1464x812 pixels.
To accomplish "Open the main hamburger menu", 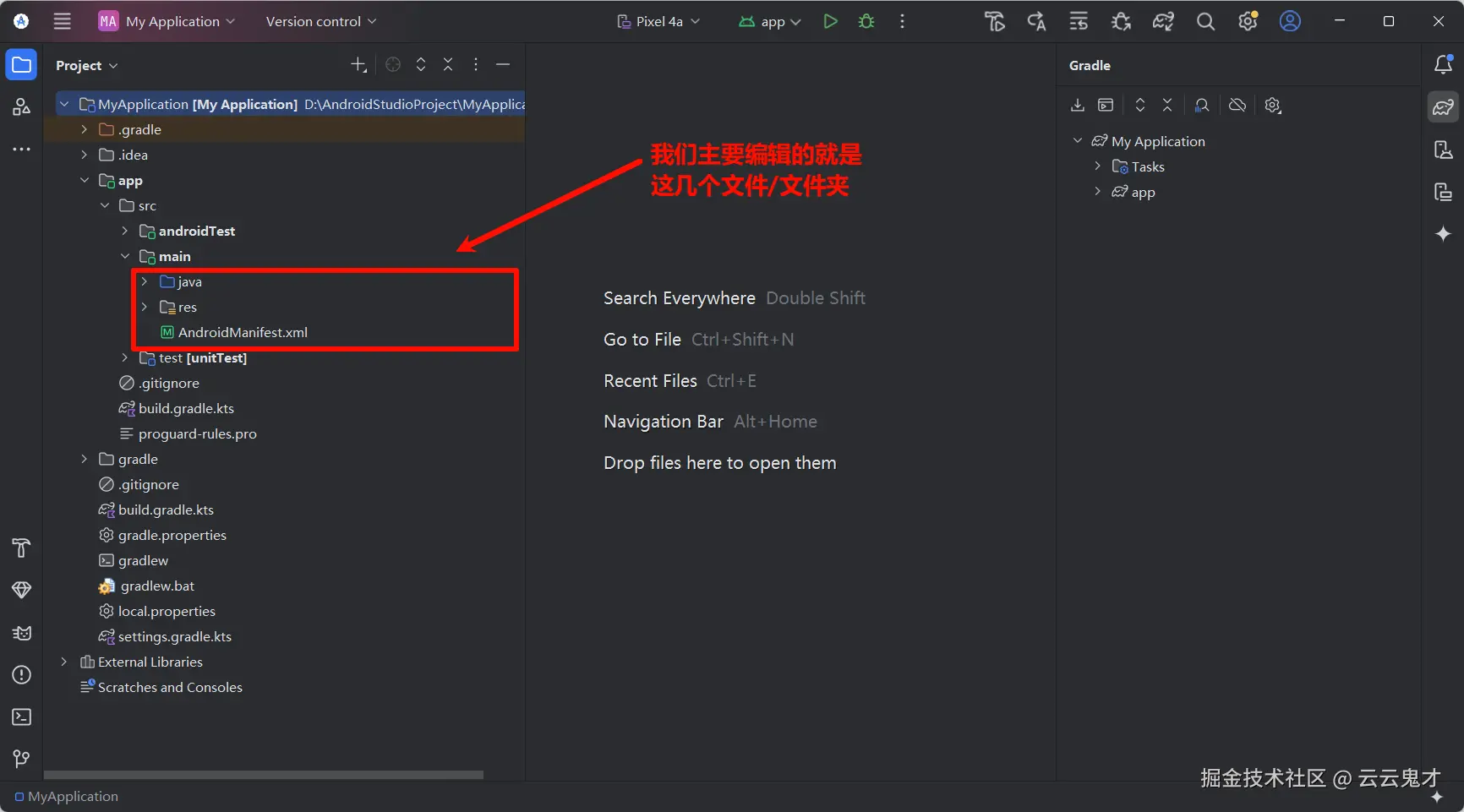I will pyautogui.click(x=62, y=21).
